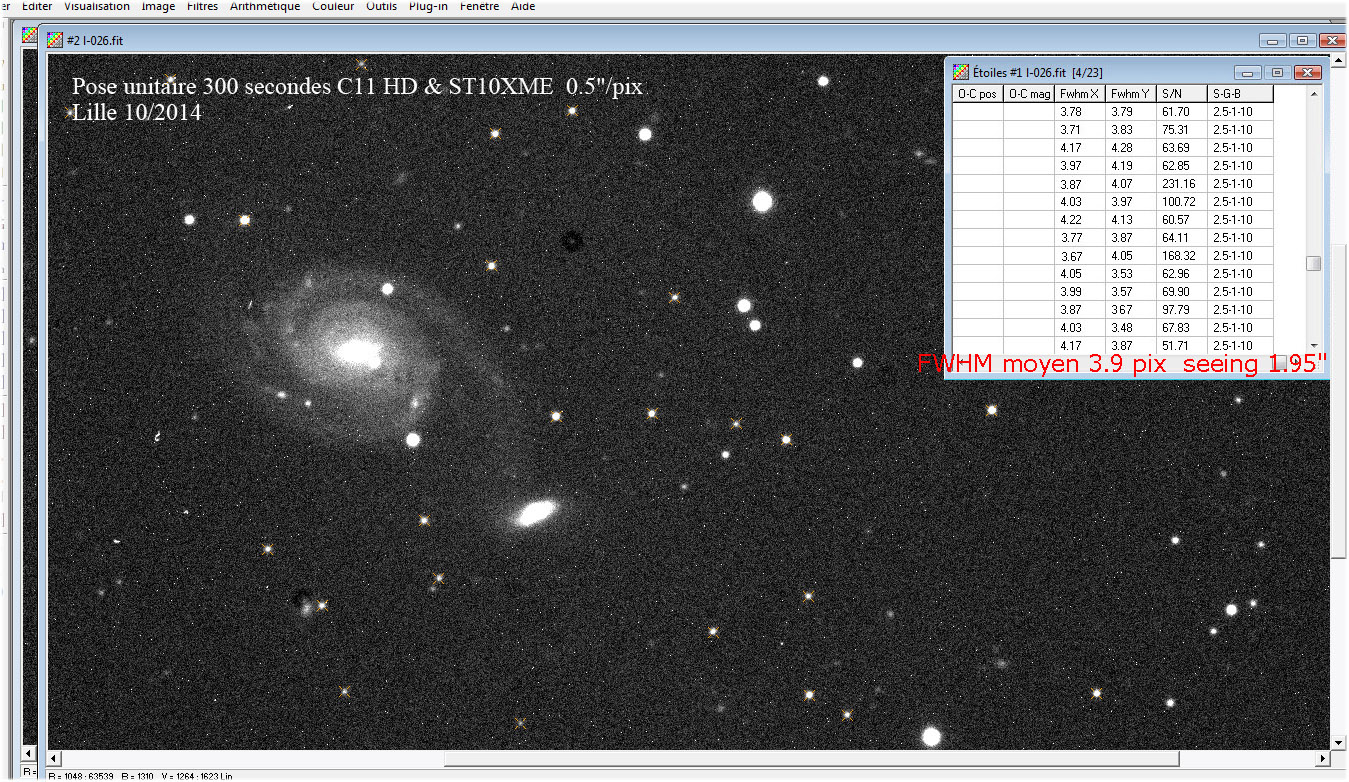
Task: Select the S/N cell 97.79
Action: click(x=1183, y=310)
